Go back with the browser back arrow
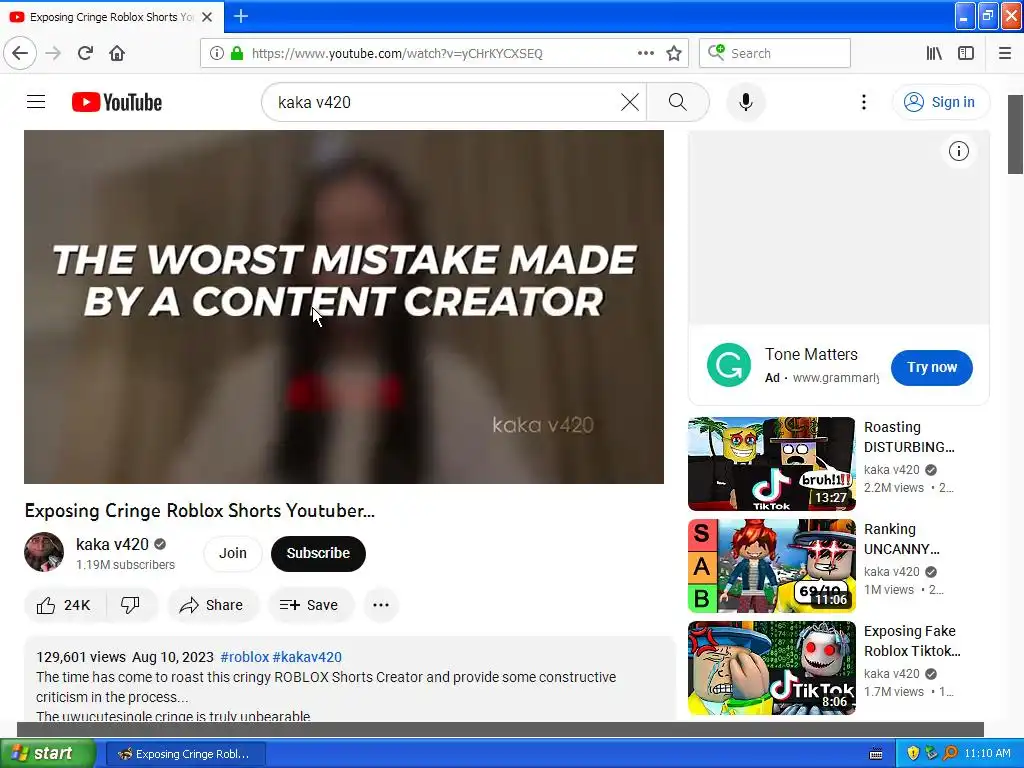The height and width of the screenshot is (768, 1024). click(x=20, y=53)
